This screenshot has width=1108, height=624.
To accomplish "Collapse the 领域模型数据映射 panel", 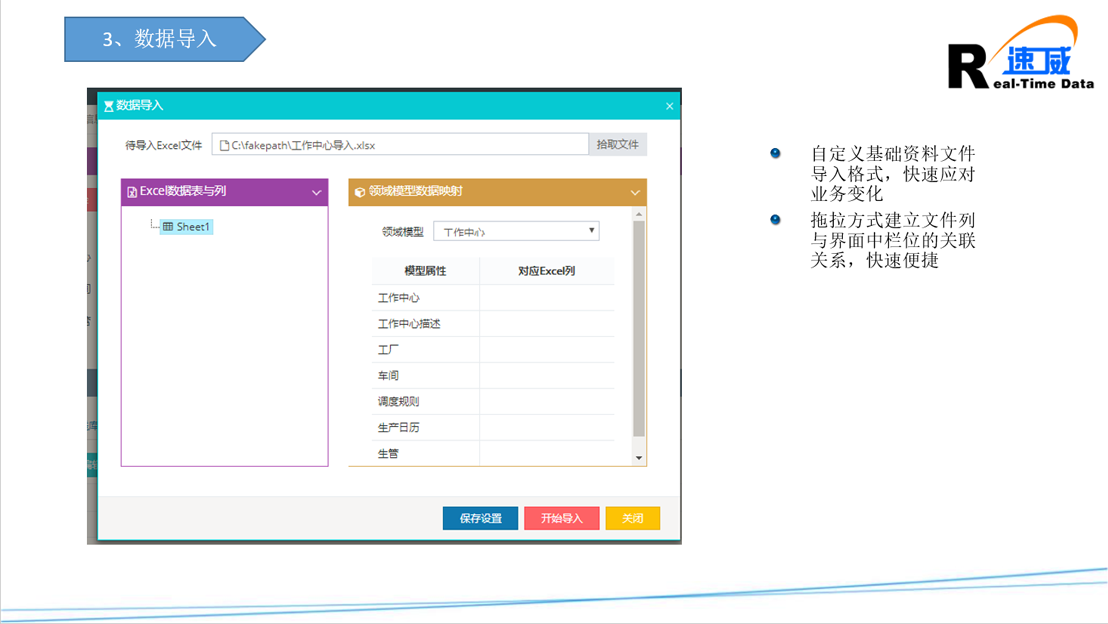I will pyautogui.click(x=634, y=192).
